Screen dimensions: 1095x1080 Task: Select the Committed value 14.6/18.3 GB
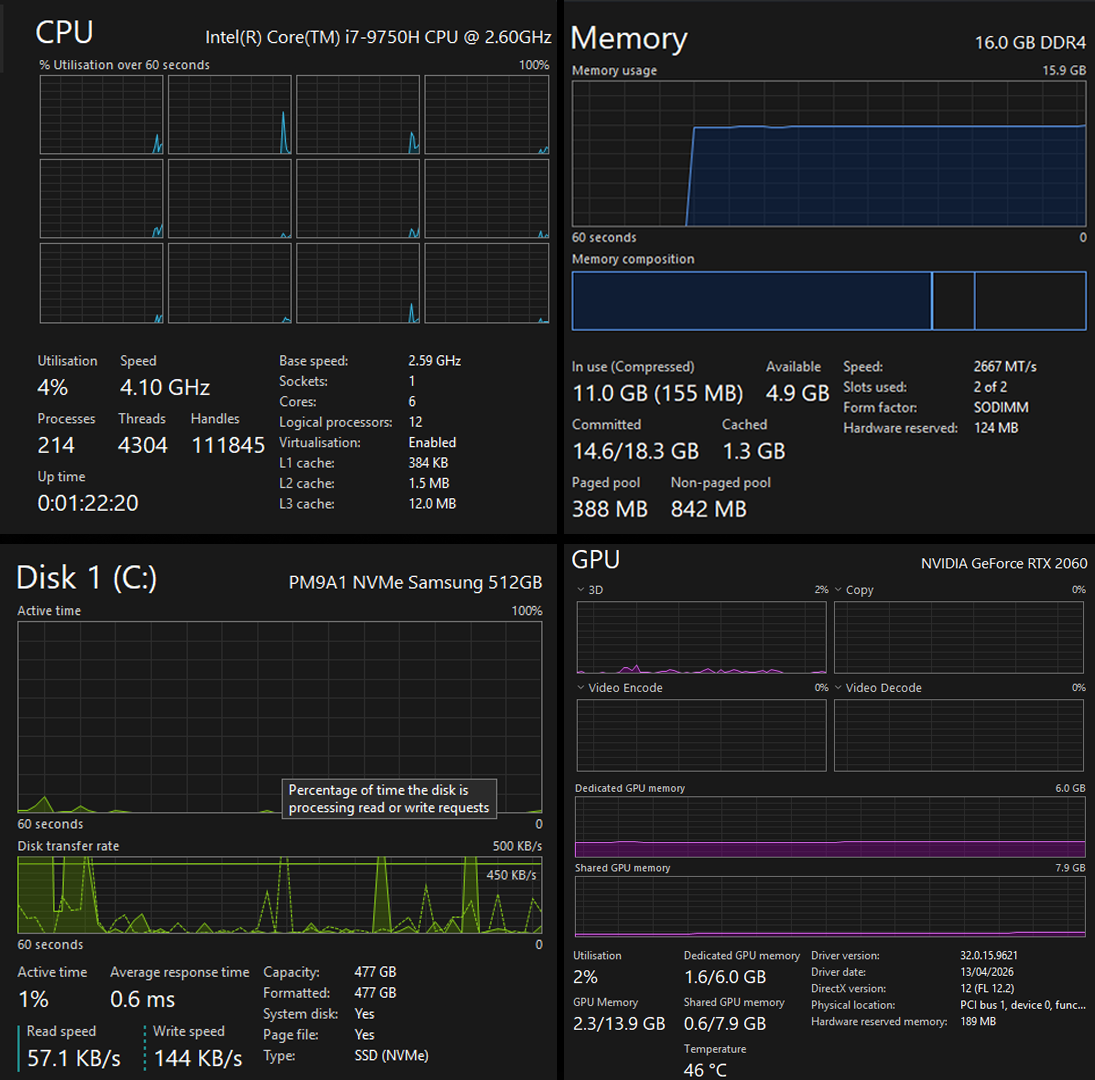[x=635, y=452]
